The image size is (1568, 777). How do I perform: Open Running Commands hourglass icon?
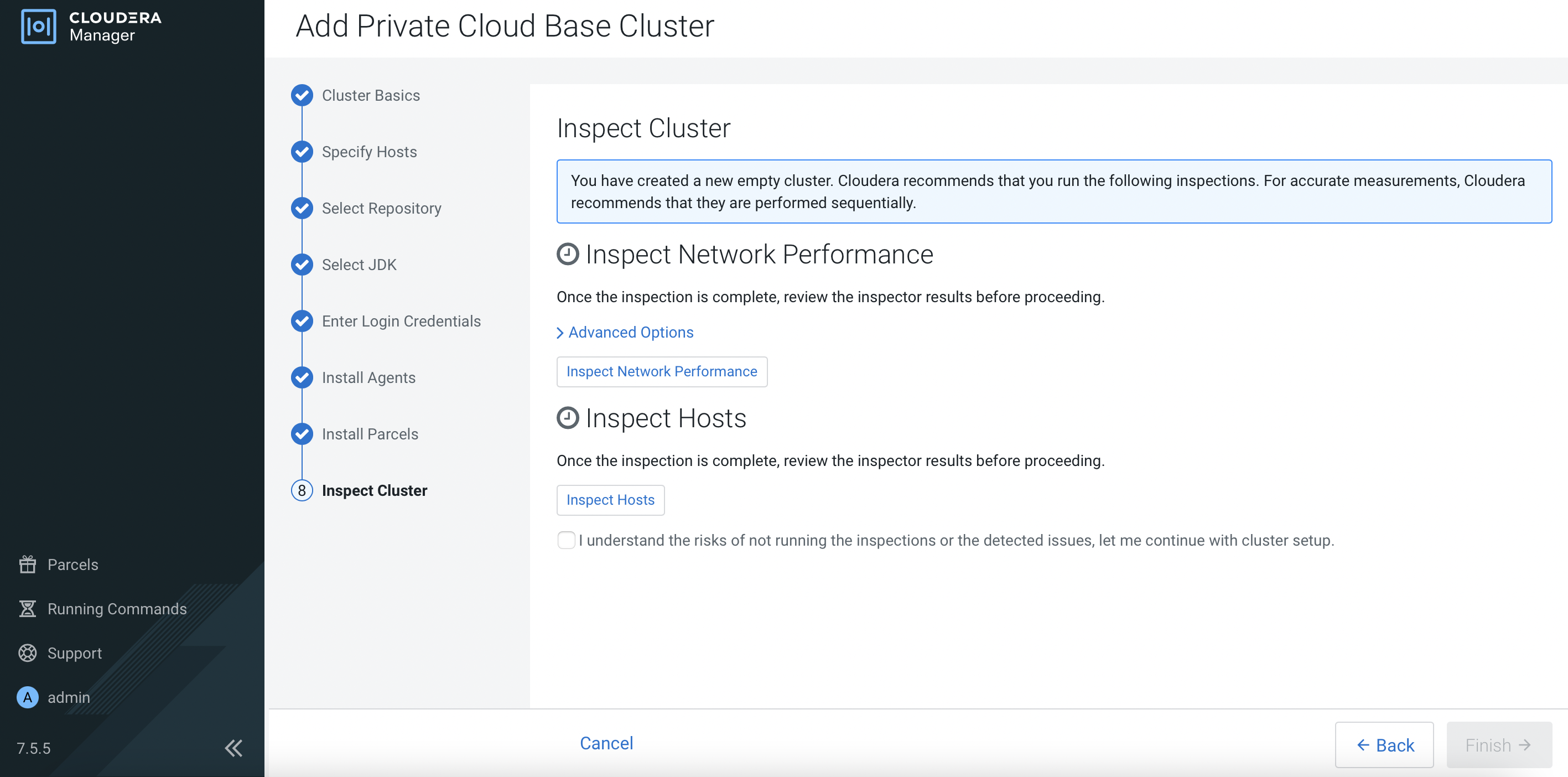(x=28, y=609)
